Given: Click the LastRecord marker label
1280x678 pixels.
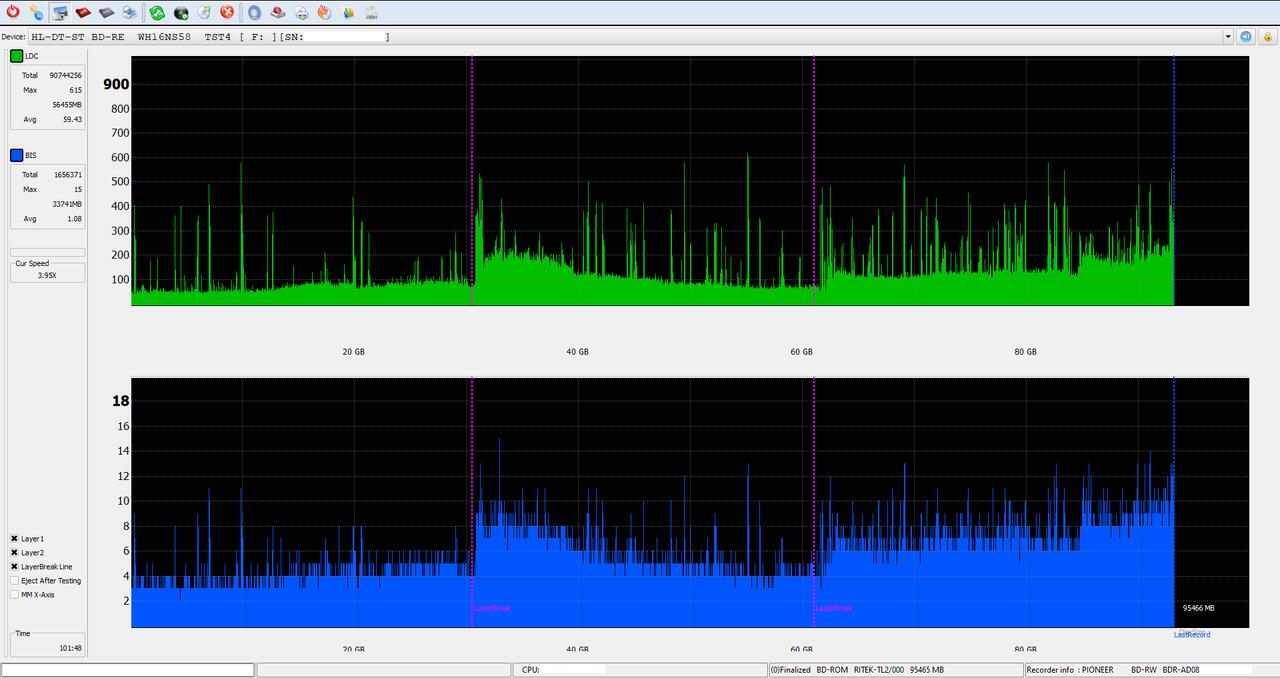Looking at the screenshot, I should click(1191, 634).
